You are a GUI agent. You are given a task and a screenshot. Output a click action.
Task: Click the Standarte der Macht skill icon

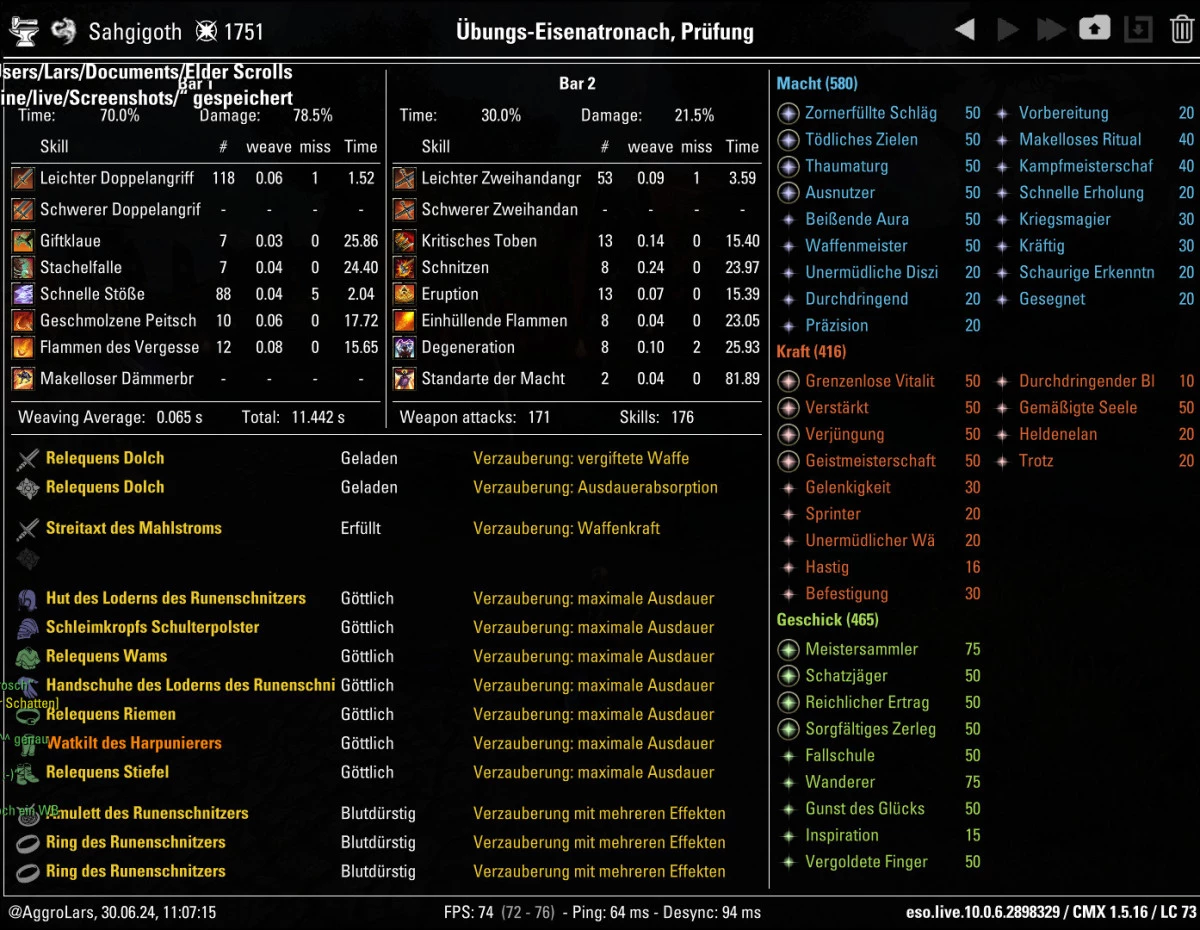click(x=404, y=379)
